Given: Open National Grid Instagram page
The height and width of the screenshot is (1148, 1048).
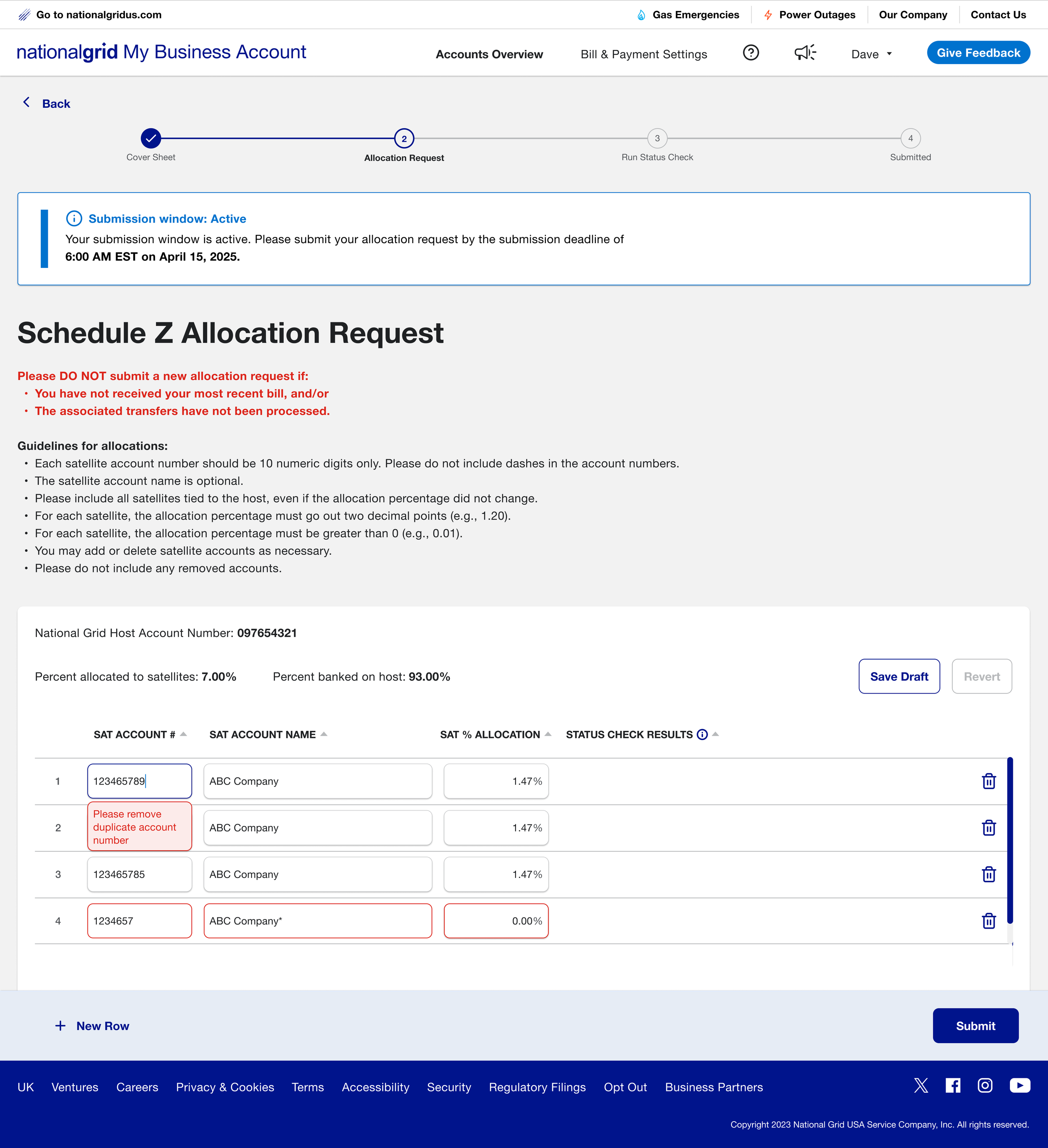Looking at the screenshot, I should (985, 1086).
